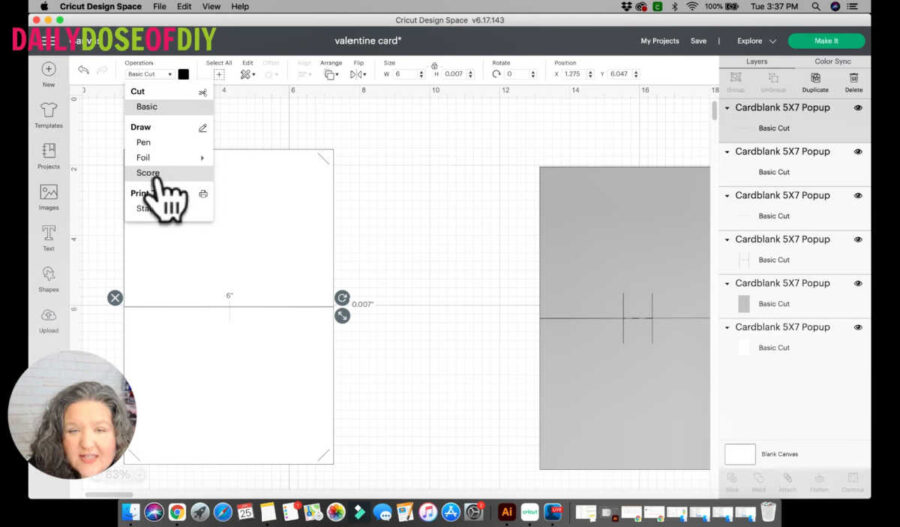Viewport: 900px width, 527px height.
Task: Click the green Make It button
Action: pyautogui.click(x=827, y=41)
